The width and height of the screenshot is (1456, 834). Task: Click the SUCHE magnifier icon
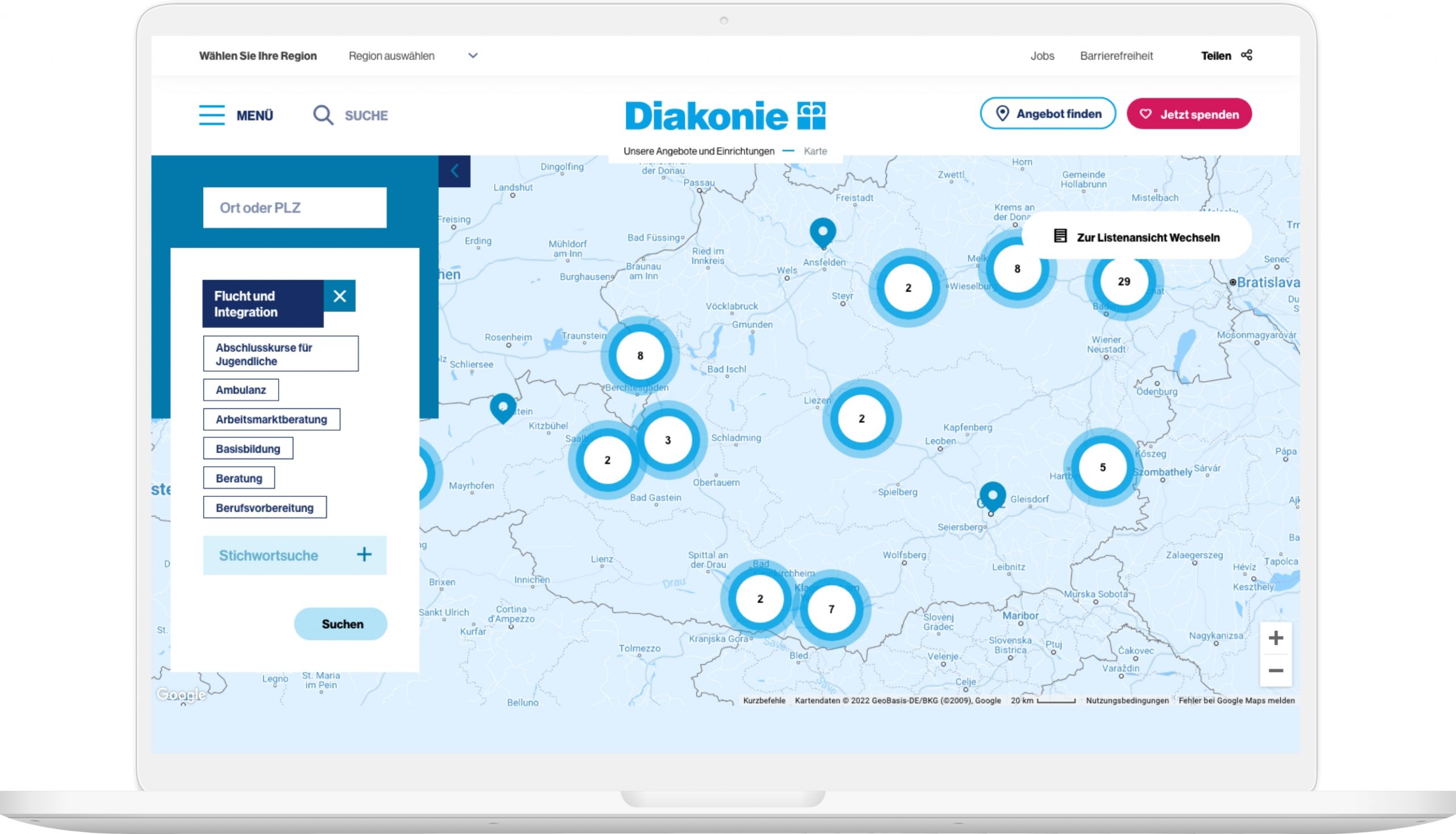pyautogui.click(x=322, y=115)
